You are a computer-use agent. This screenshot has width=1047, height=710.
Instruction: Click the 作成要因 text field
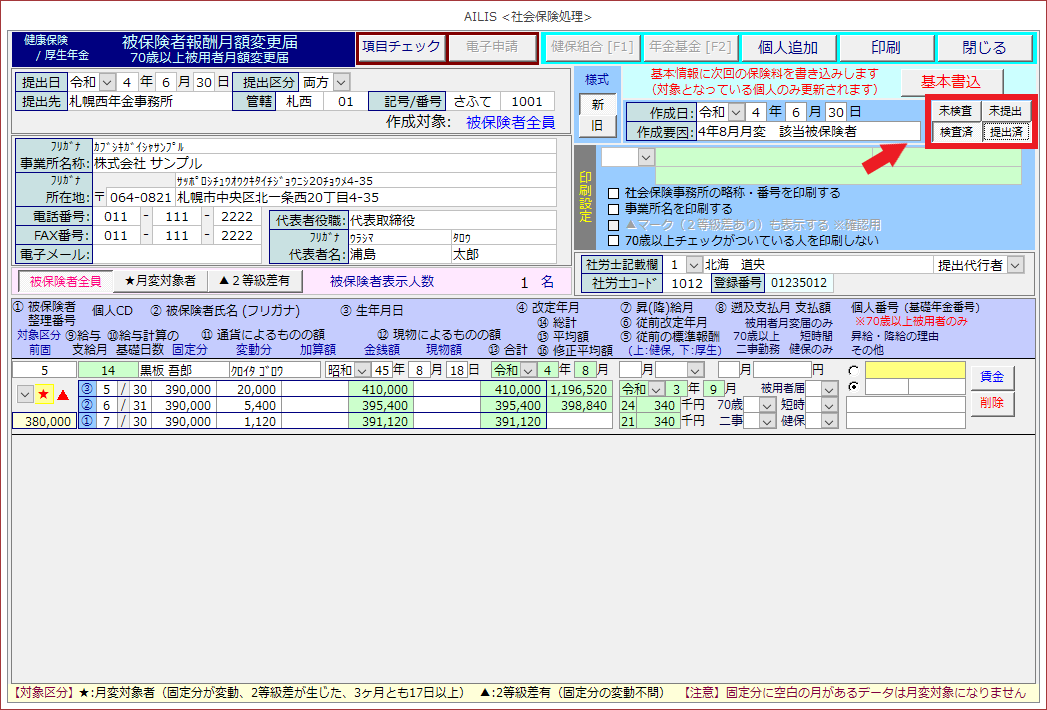click(x=795, y=131)
